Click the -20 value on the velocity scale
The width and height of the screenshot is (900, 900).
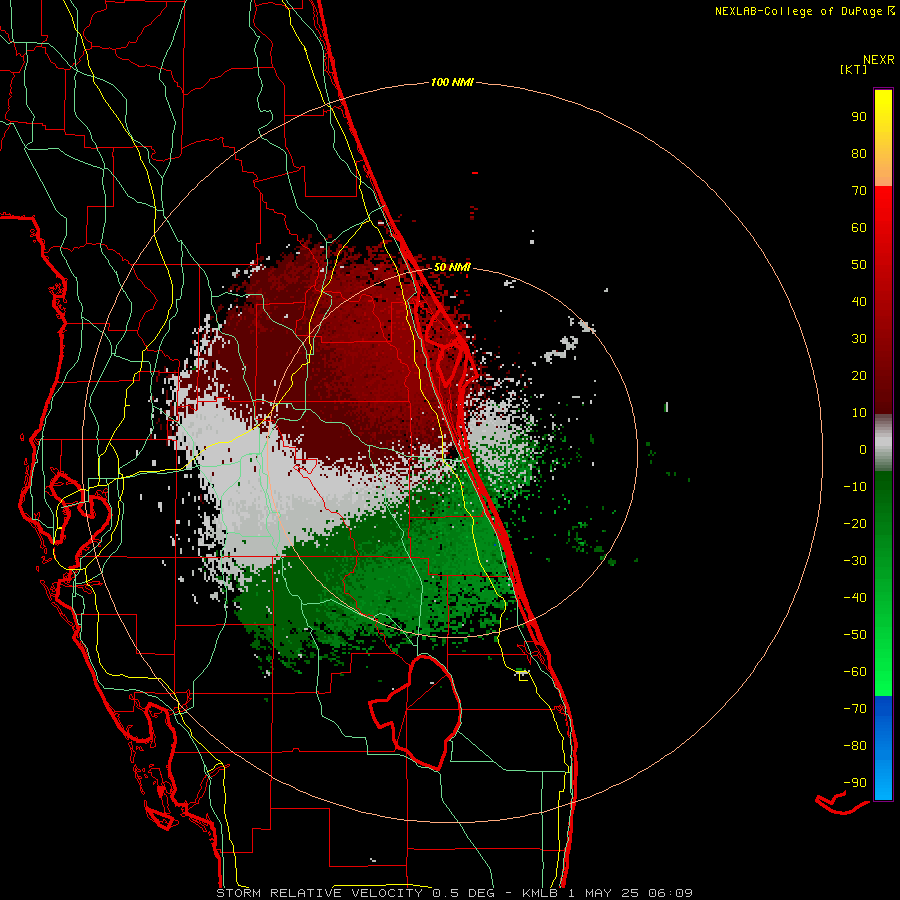(855, 523)
